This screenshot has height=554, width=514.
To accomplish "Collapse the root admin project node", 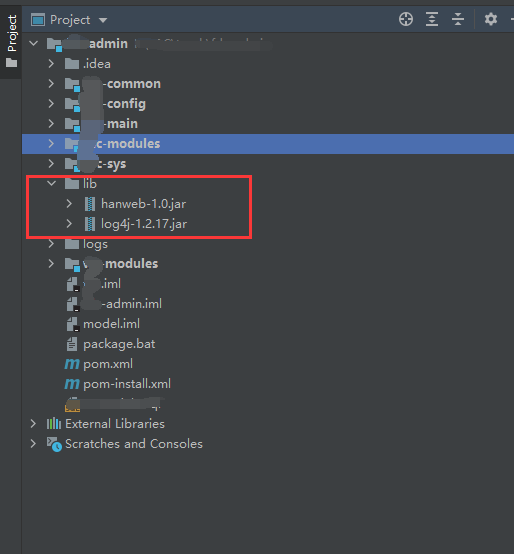I will coord(34,43).
